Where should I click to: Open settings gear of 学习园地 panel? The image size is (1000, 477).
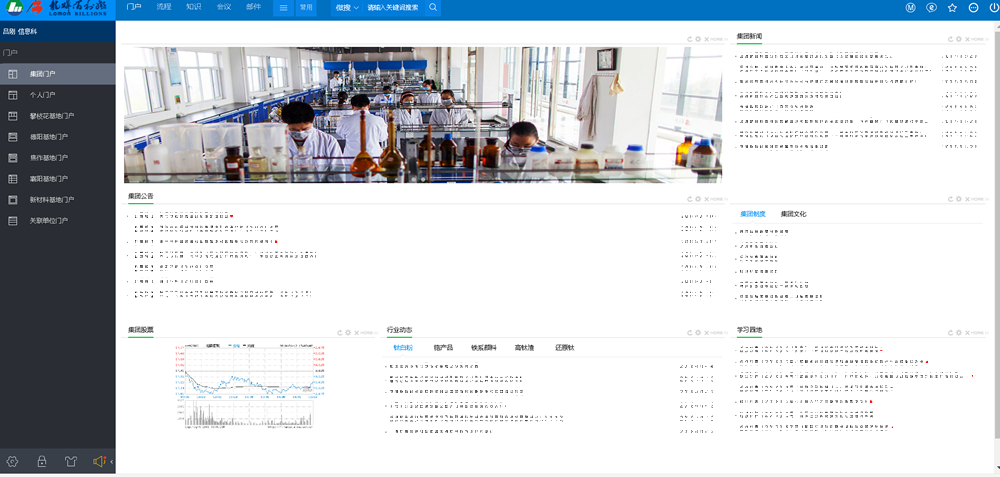tap(959, 332)
